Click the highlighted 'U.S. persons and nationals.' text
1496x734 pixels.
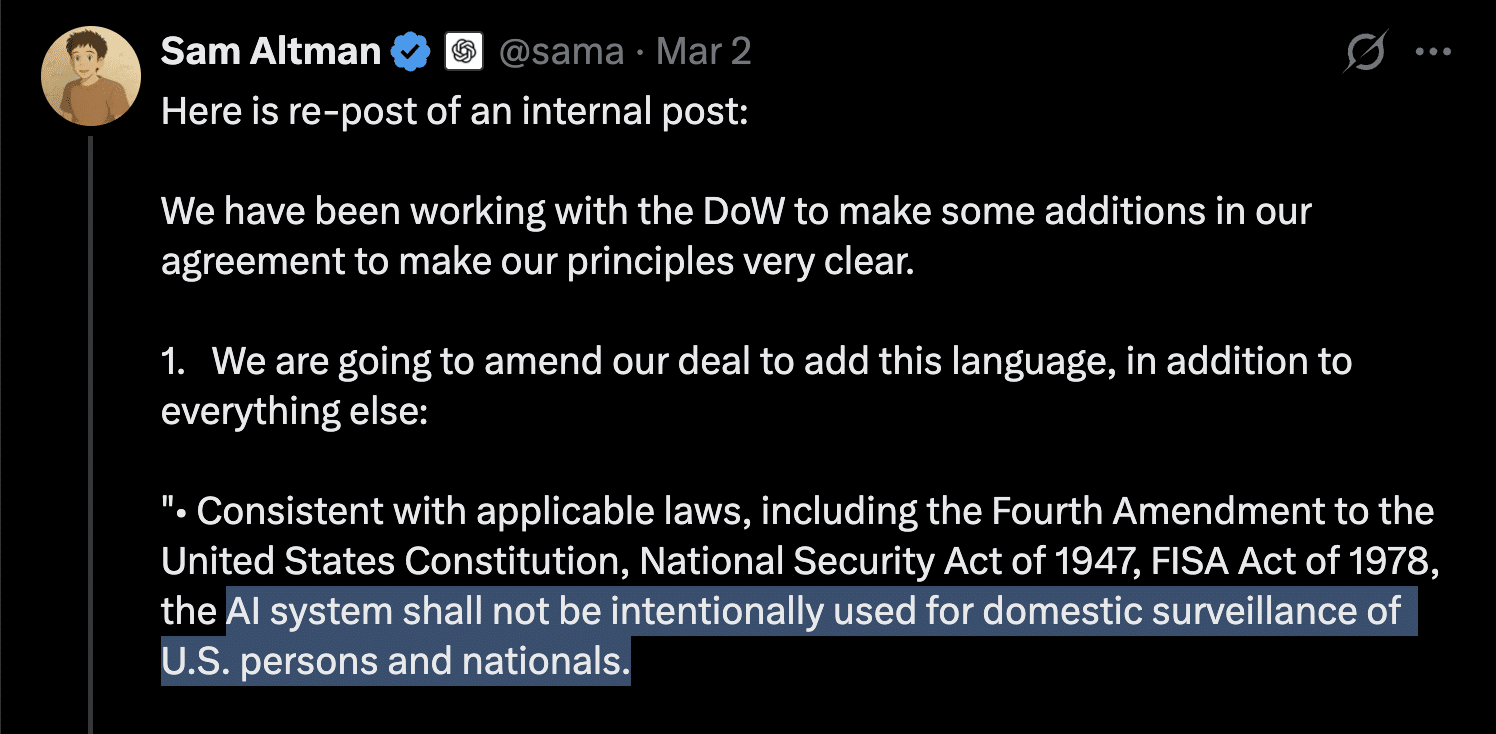tap(396, 661)
